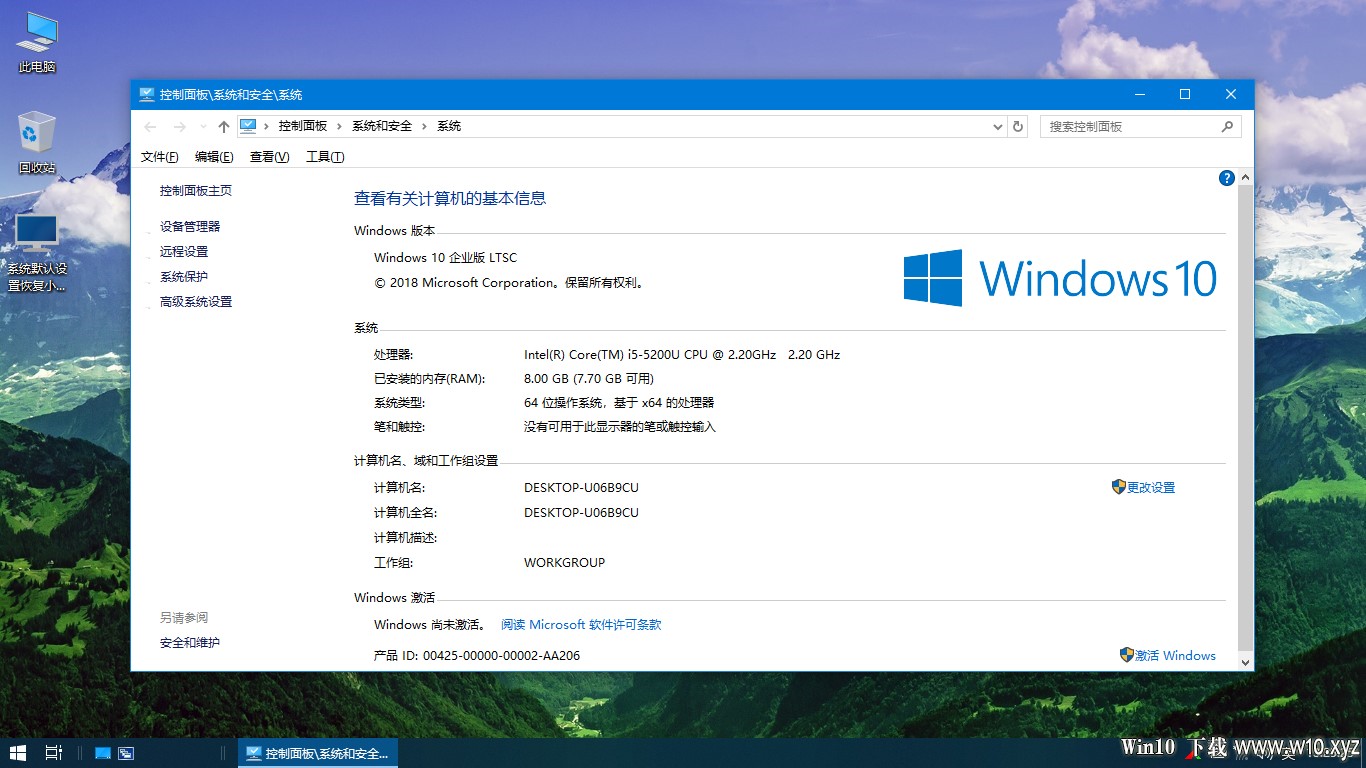Click the 更改设置 link
Screen dimensions: 1366x768
1150,488
